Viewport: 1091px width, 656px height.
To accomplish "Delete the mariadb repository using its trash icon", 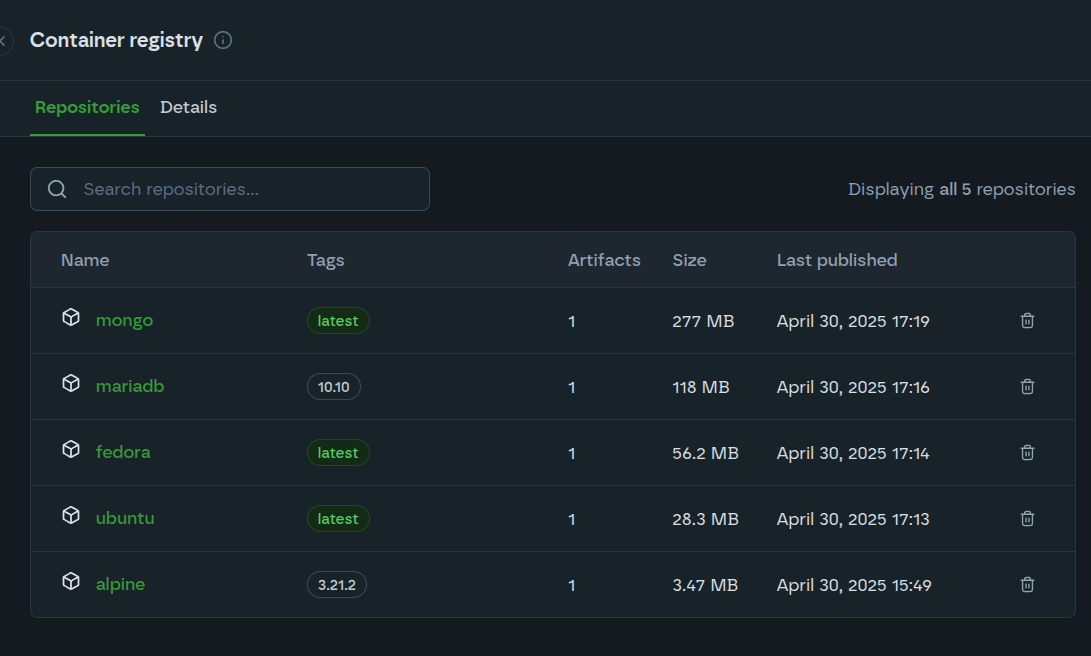I will click(1027, 386).
